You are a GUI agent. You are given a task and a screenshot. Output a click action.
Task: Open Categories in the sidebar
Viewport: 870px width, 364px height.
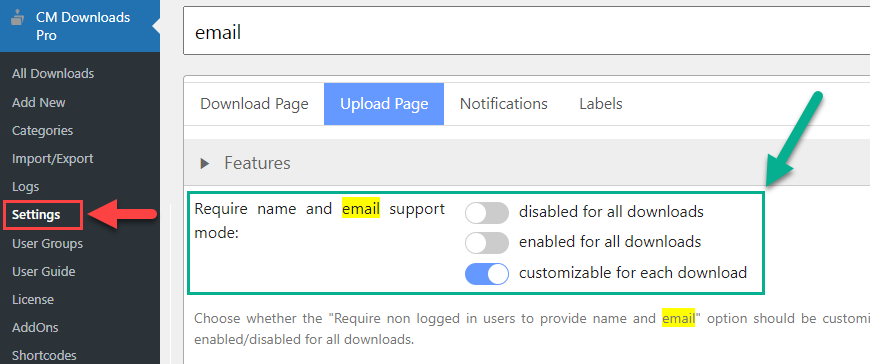(x=42, y=131)
